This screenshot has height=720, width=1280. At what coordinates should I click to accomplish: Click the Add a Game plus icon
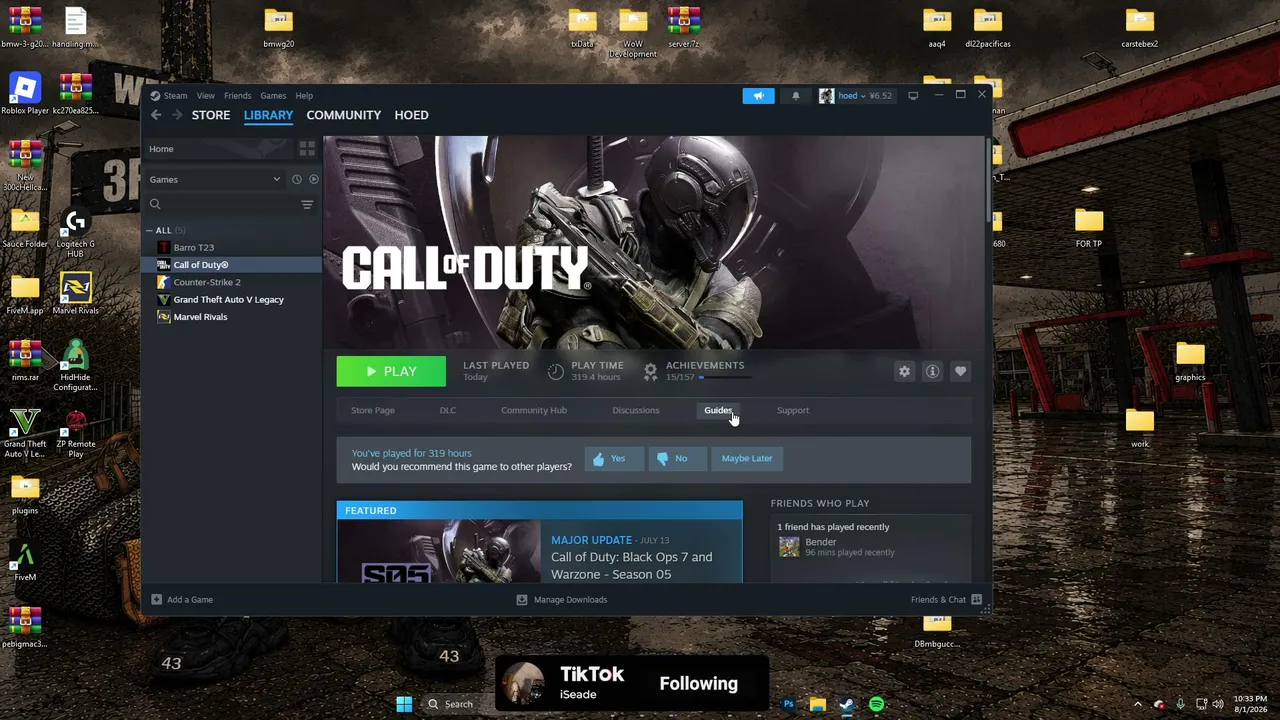tap(156, 600)
